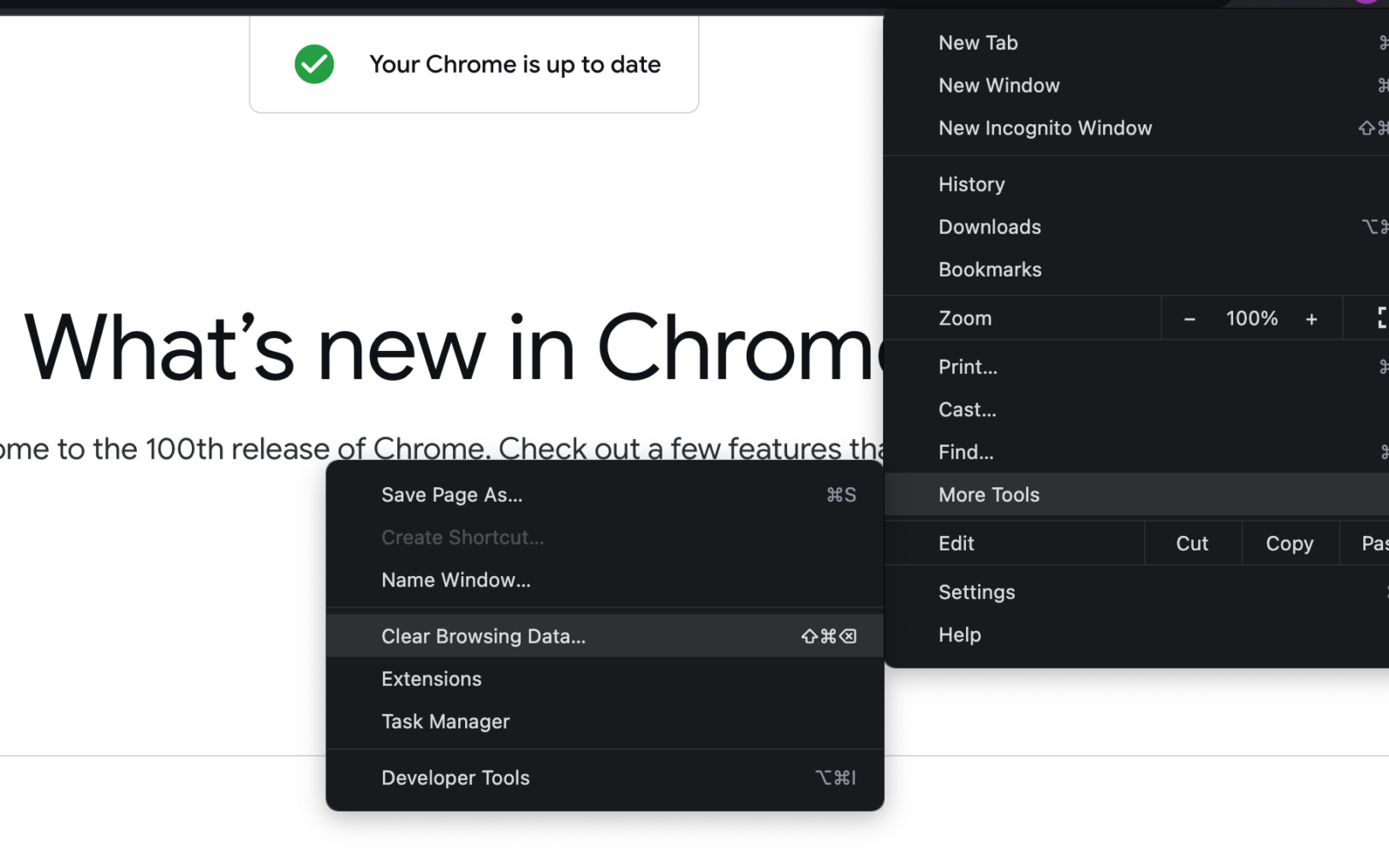Screen dimensions: 1389x868
Task: Select Name Window... option
Action: pyautogui.click(x=605, y=580)
